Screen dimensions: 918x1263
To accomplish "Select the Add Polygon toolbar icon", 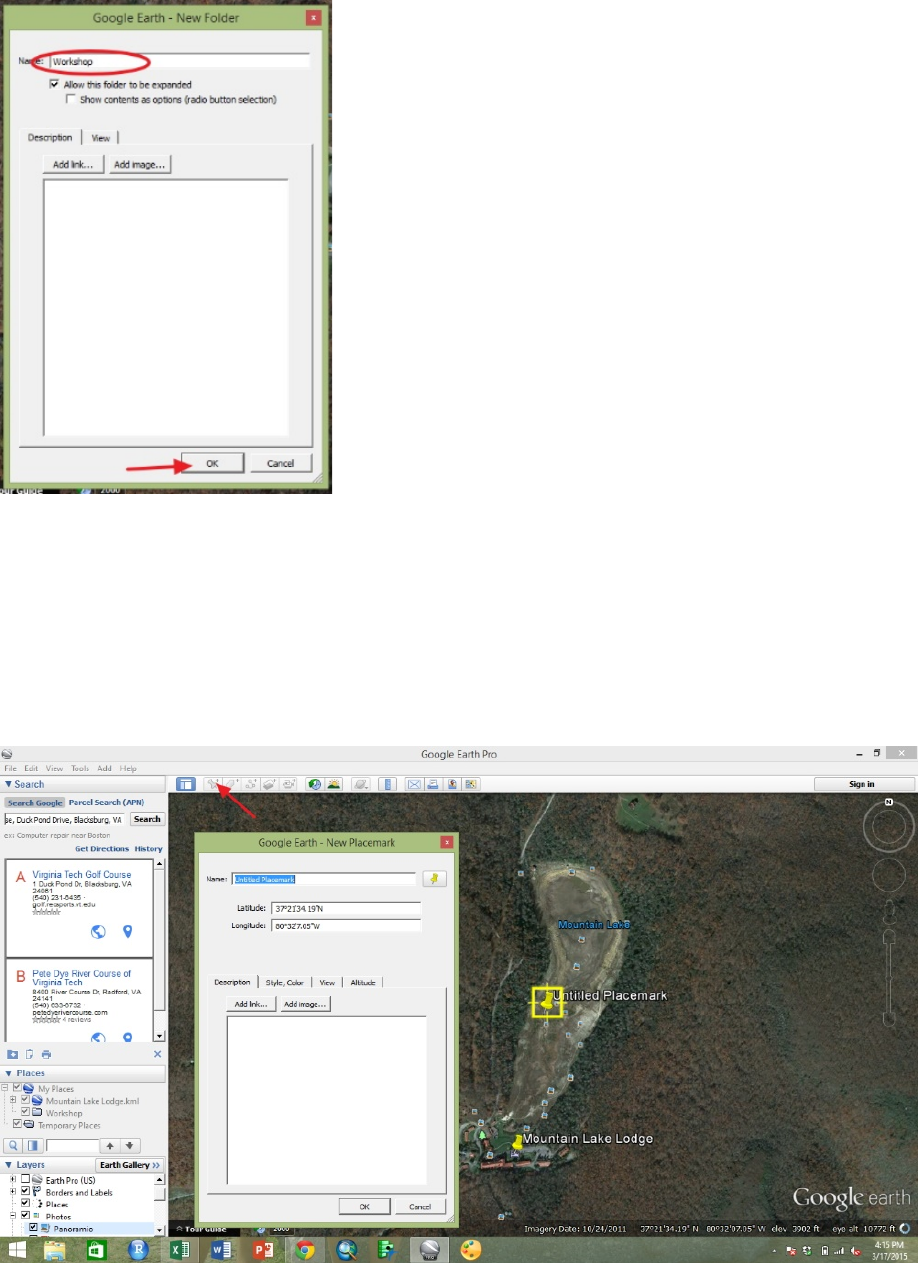I will (x=231, y=784).
